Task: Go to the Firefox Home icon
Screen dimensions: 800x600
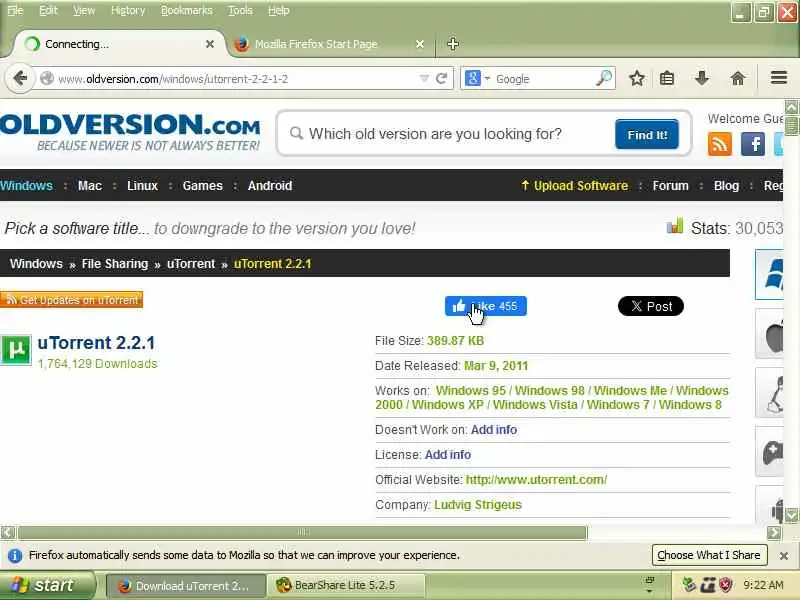Action: pos(737,79)
